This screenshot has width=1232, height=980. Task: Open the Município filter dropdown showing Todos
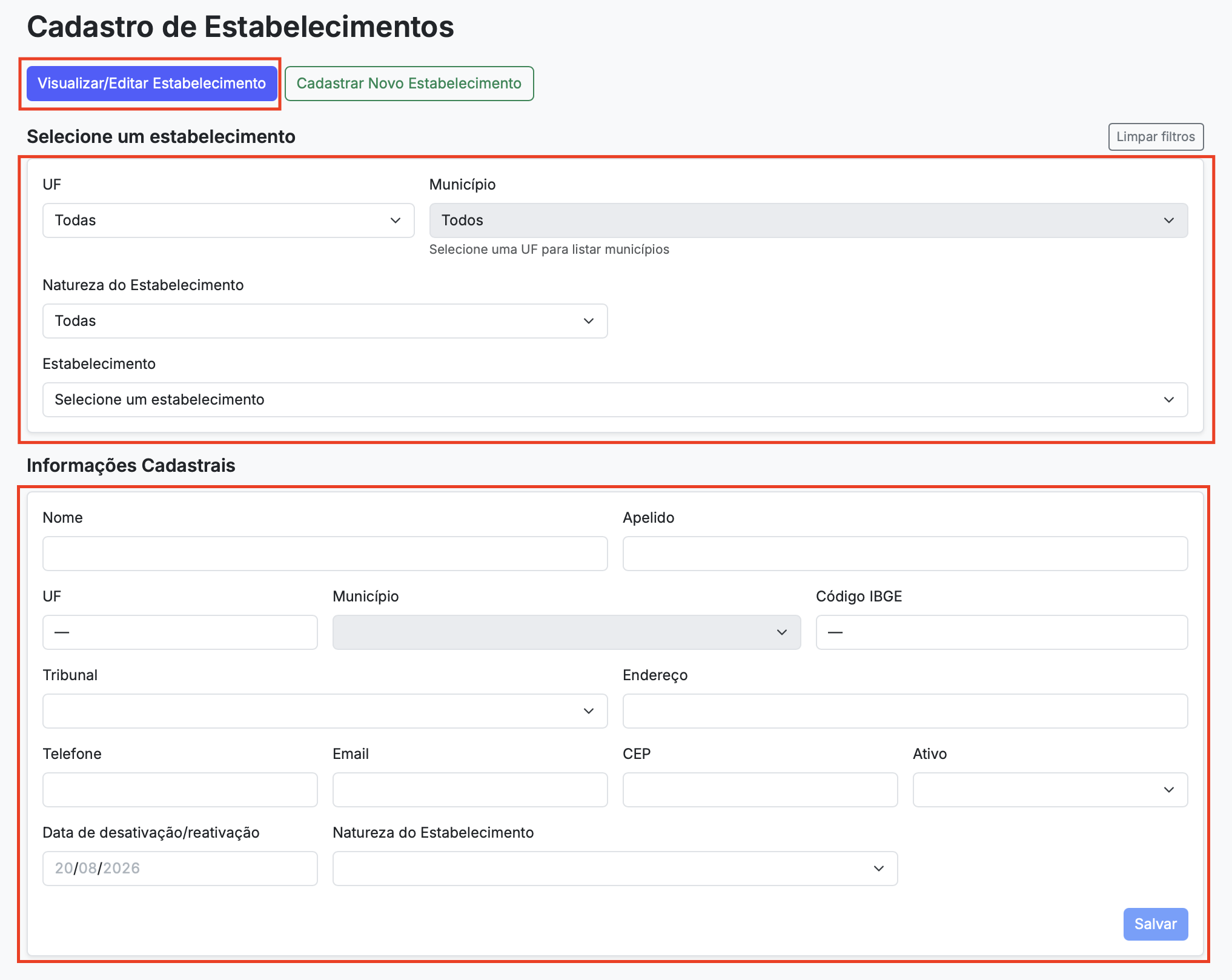point(808,220)
